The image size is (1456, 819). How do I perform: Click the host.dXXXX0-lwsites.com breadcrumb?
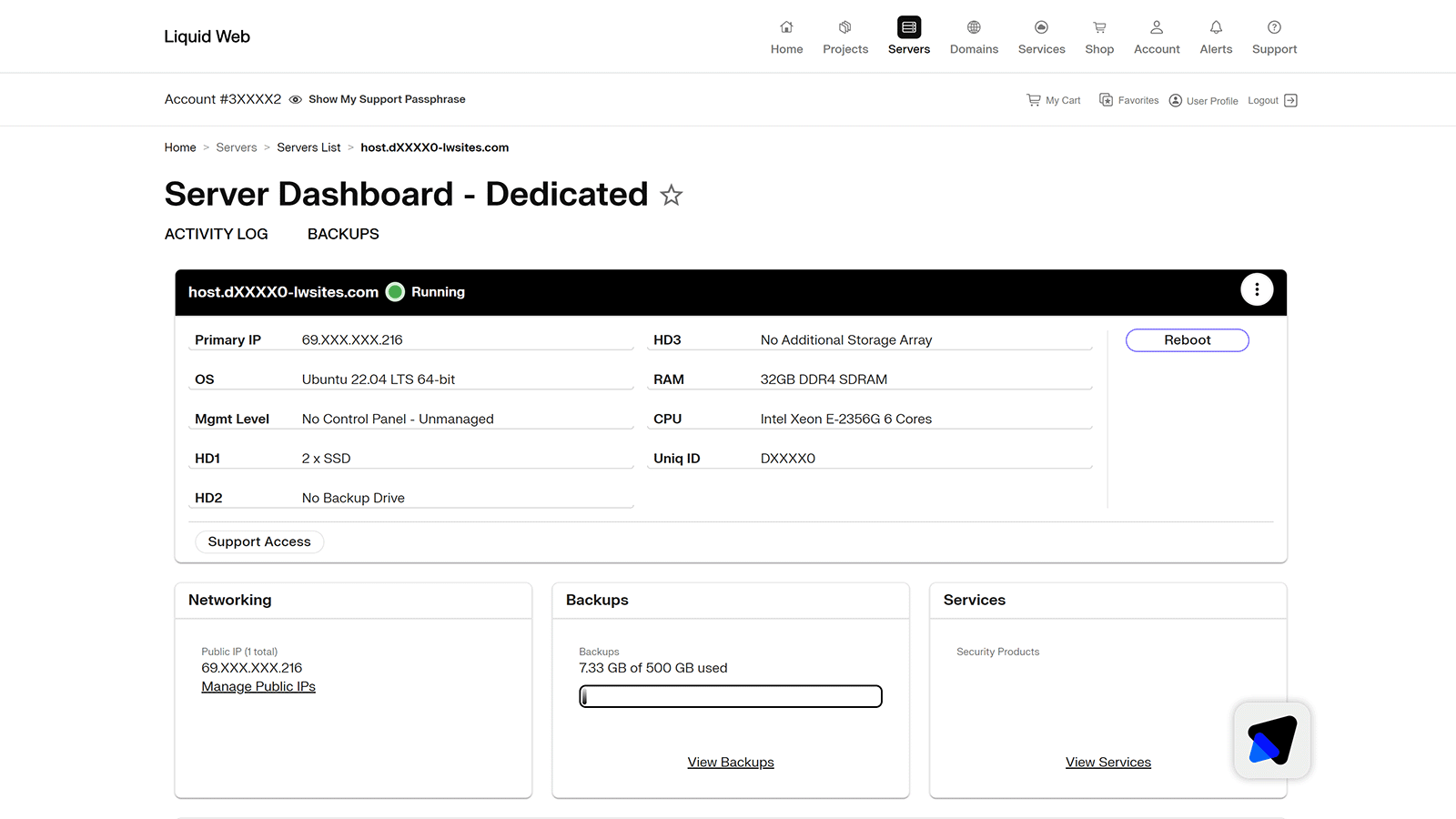click(434, 147)
